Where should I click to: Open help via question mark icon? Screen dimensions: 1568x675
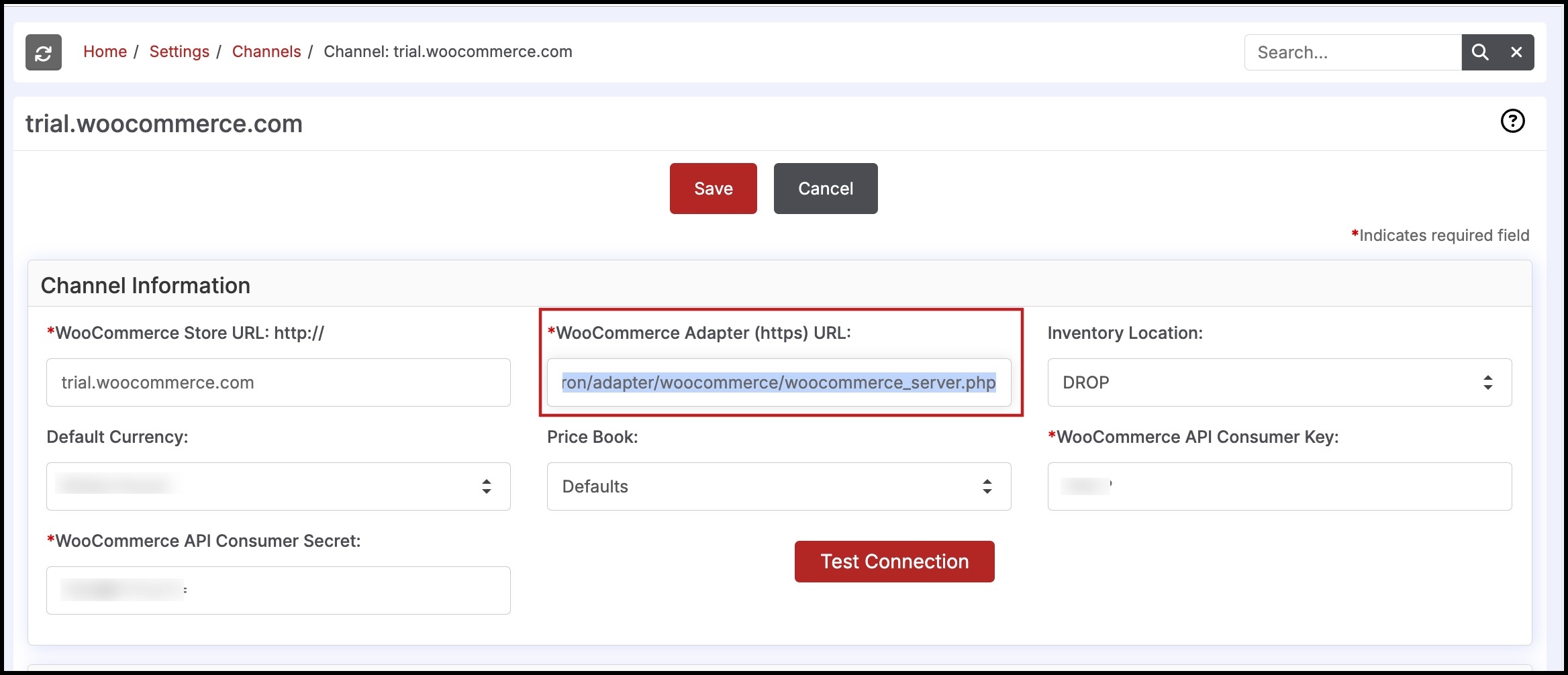(x=1512, y=121)
